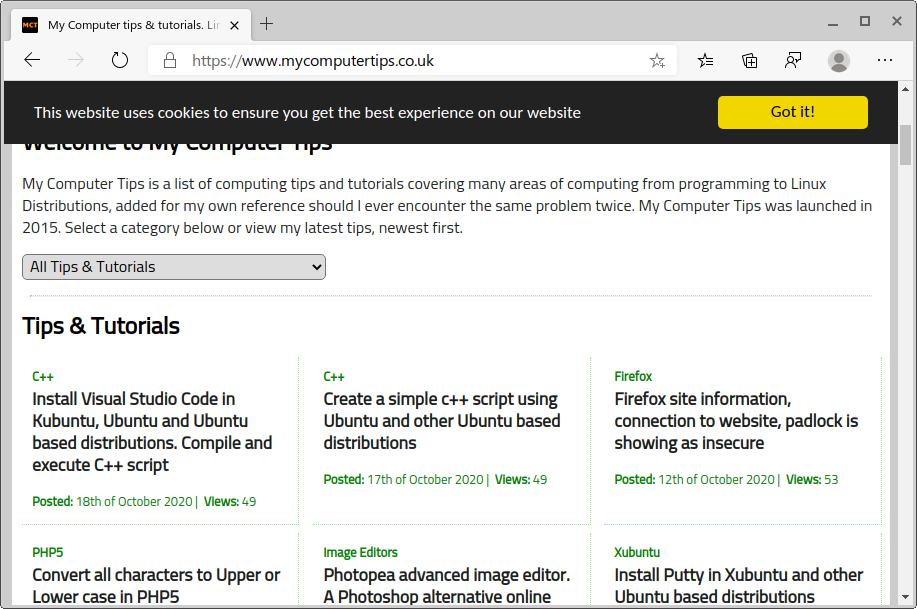Click the address bar URL field

414,60
